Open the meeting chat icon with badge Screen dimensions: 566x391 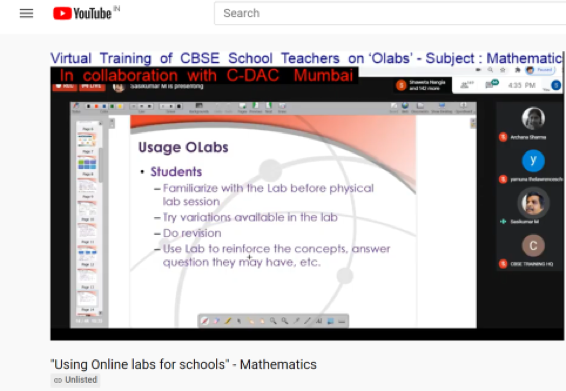[491, 85]
